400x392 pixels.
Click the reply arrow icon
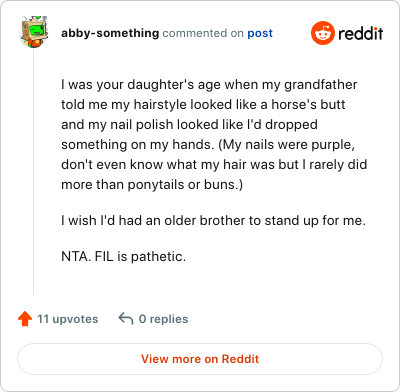(126, 319)
